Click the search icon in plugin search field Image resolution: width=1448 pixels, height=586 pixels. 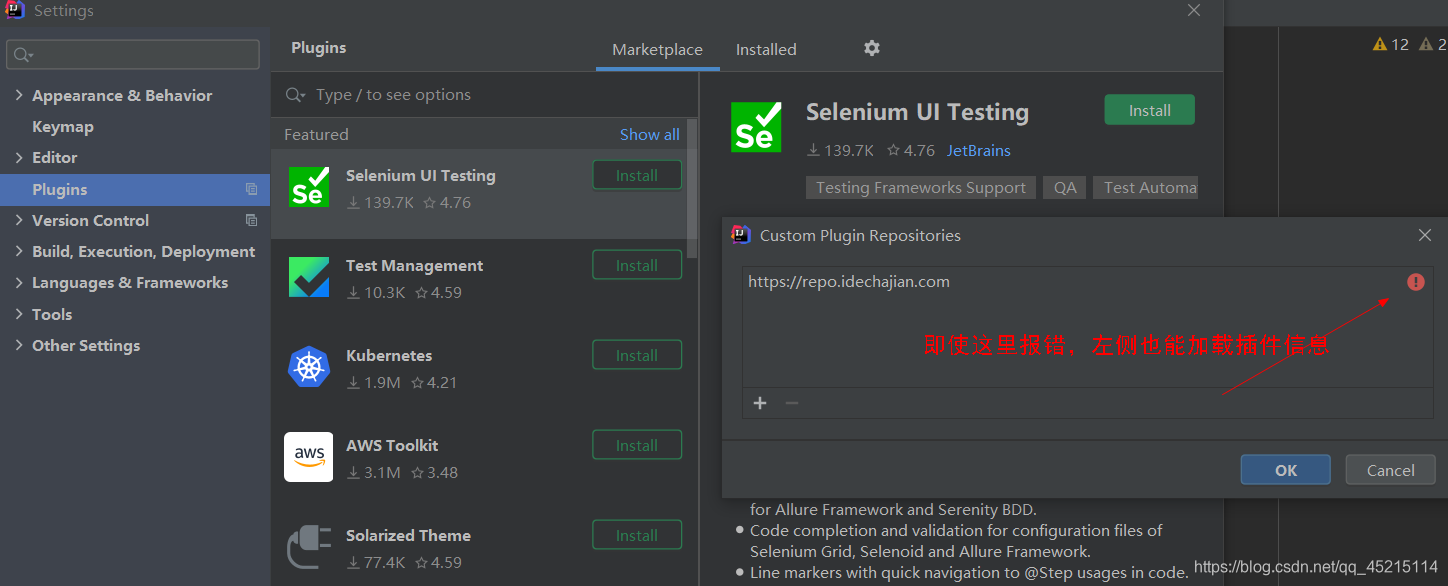(x=295, y=95)
